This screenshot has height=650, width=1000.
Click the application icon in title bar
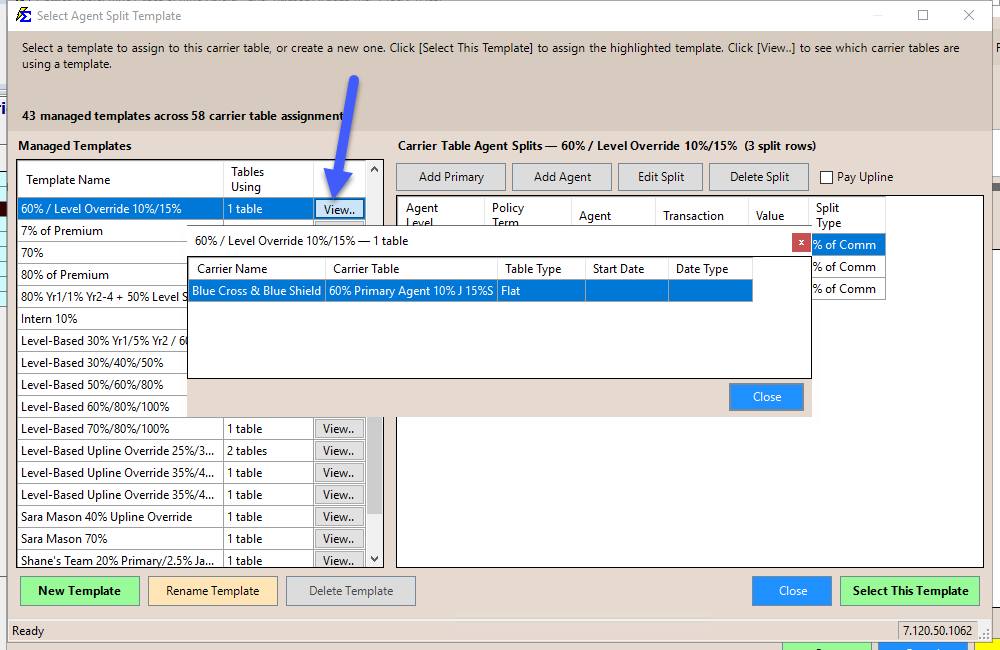click(23, 16)
